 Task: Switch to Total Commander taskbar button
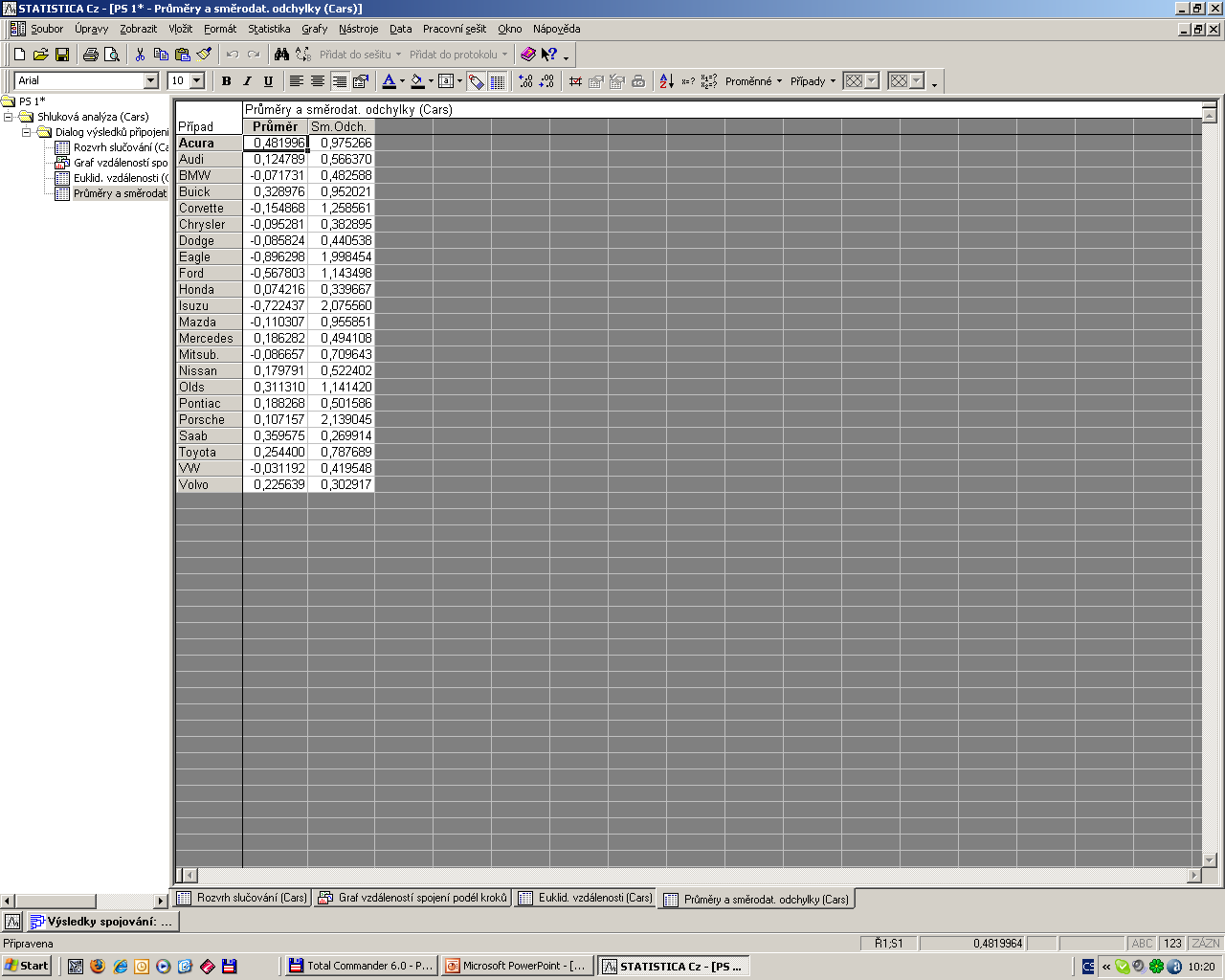tap(362, 966)
